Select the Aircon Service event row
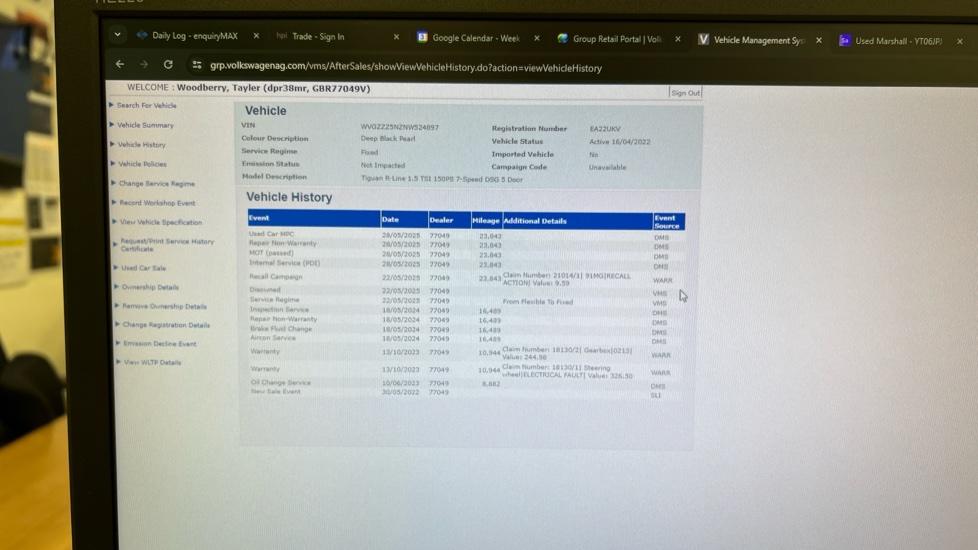This screenshot has height=550, width=978. point(466,339)
